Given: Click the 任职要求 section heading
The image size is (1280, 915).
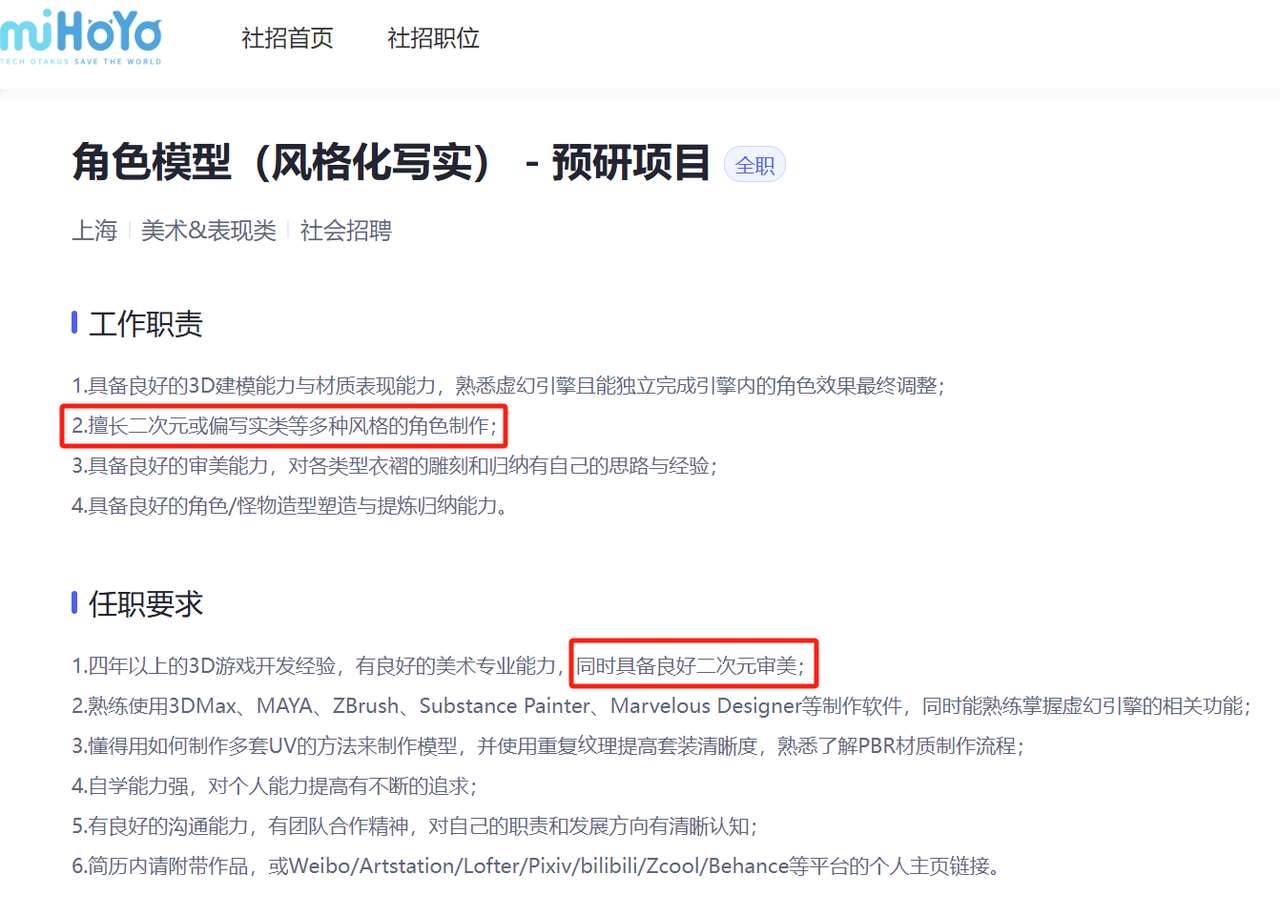Looking at the screenshot, I should point(146,604).
